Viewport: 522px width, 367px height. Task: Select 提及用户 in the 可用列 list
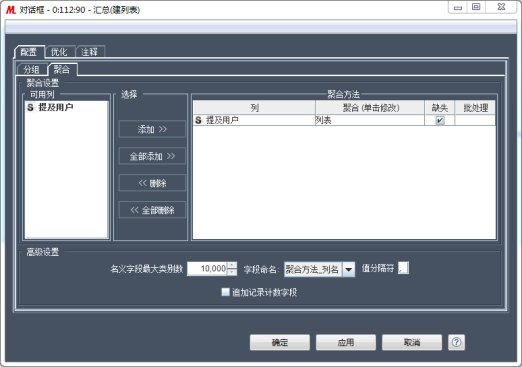(x=66, y=107)
